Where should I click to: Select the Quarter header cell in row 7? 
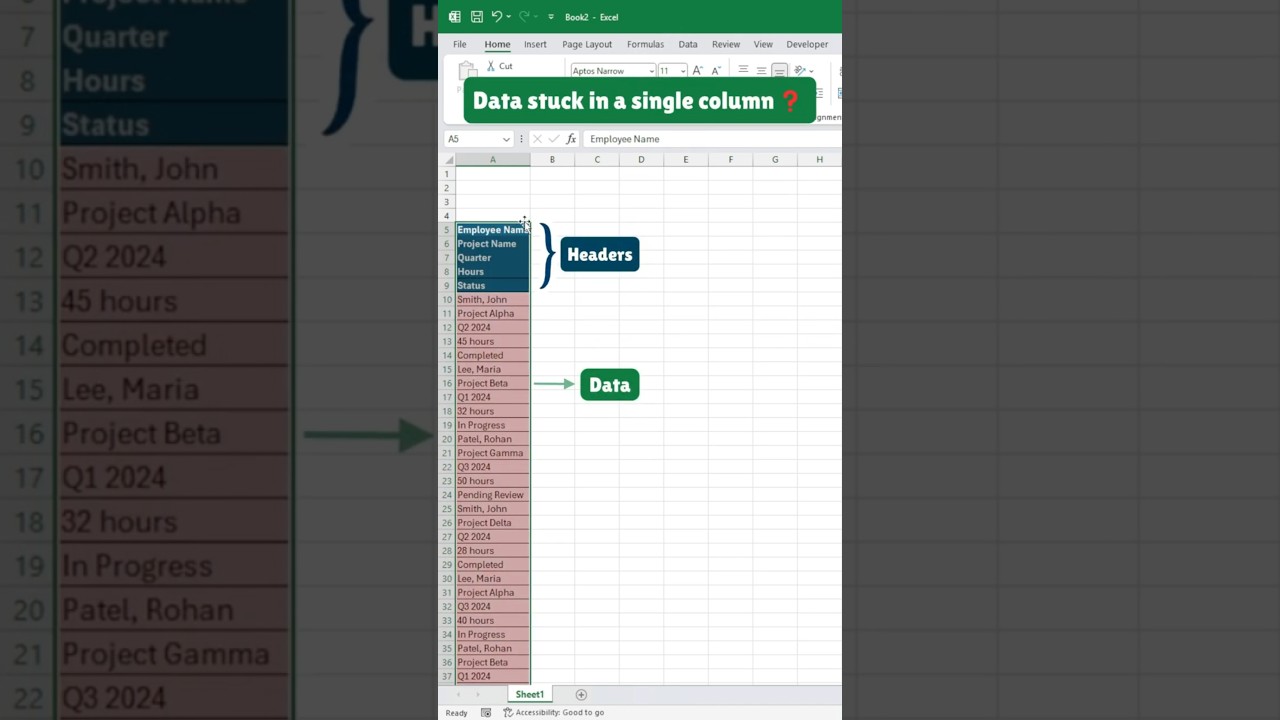493,258
